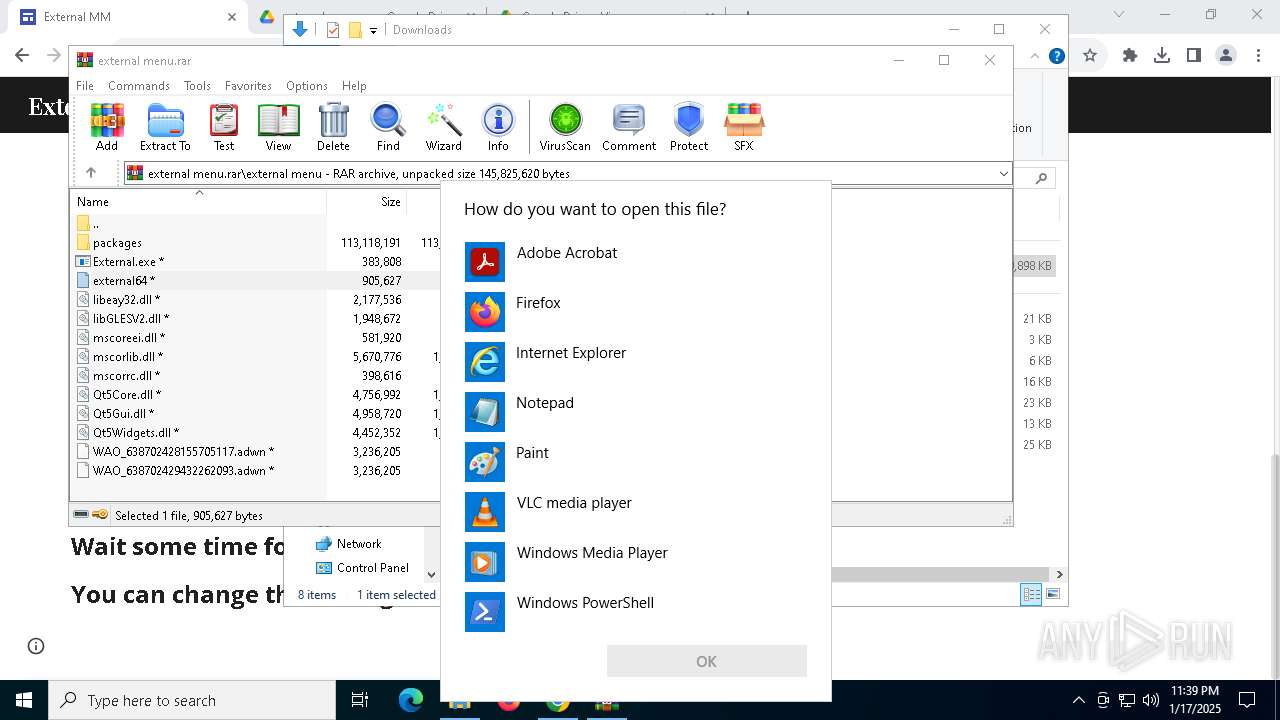Open Task View on the taskbar
The image size is (1280, 720).
tap(360, 700)
